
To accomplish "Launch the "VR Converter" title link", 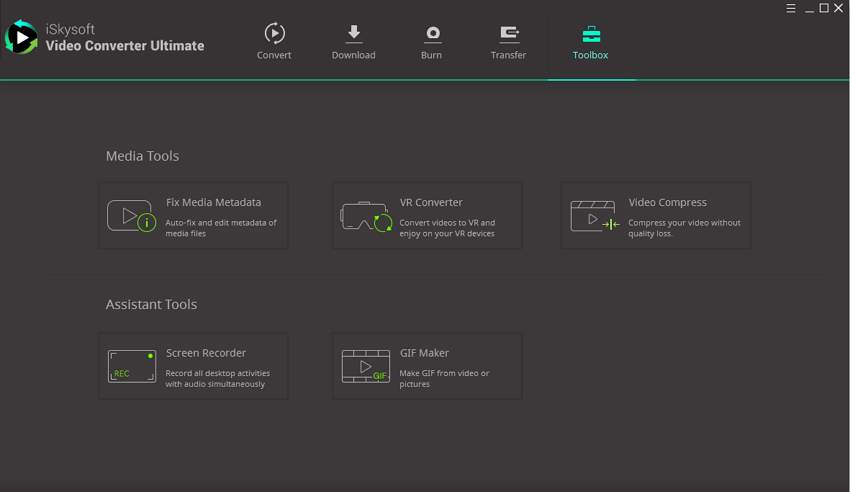I will [x=431, y=202].
